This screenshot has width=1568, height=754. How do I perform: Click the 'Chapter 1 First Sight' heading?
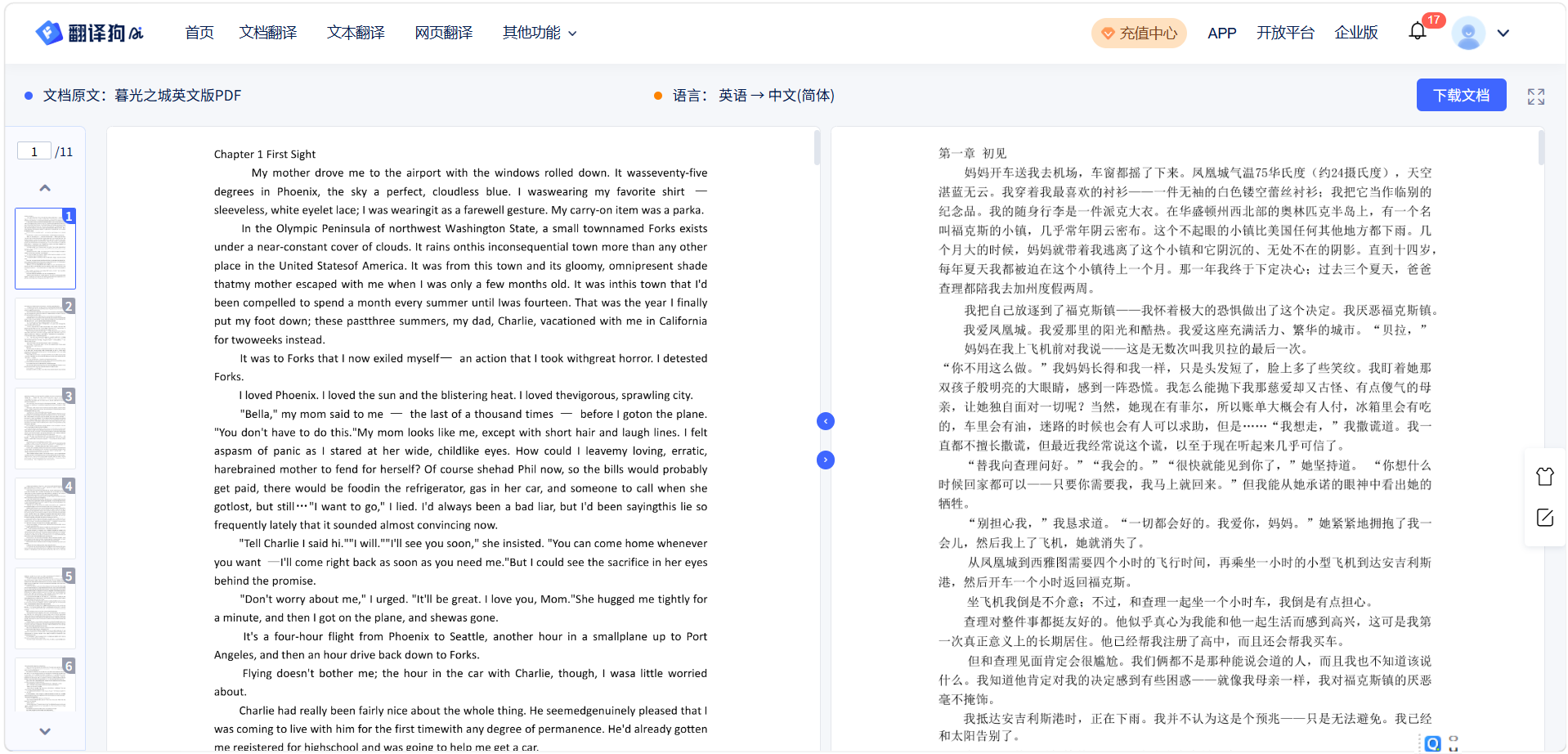pos(265,154)
